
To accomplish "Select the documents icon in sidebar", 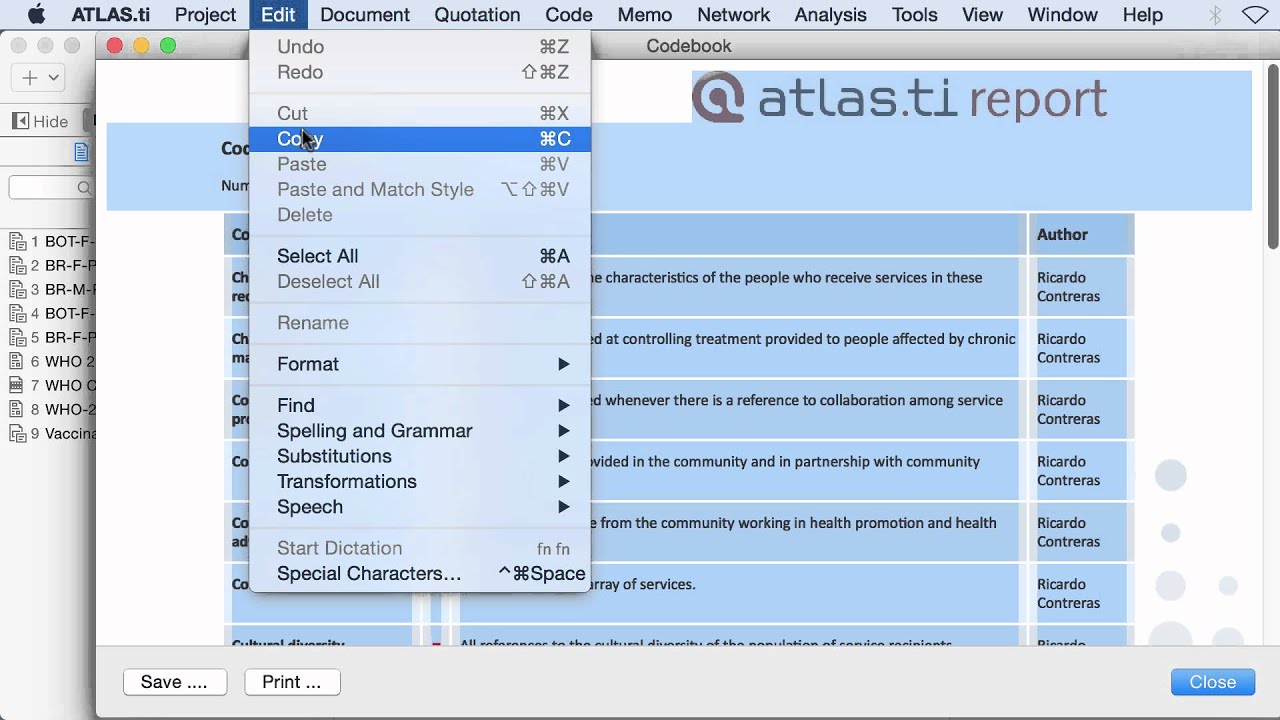I will [82, 152].
